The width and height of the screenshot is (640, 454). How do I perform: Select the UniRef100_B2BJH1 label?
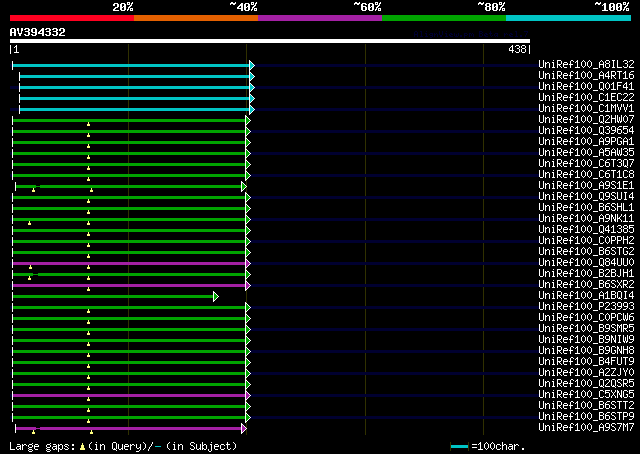(586, 274)
